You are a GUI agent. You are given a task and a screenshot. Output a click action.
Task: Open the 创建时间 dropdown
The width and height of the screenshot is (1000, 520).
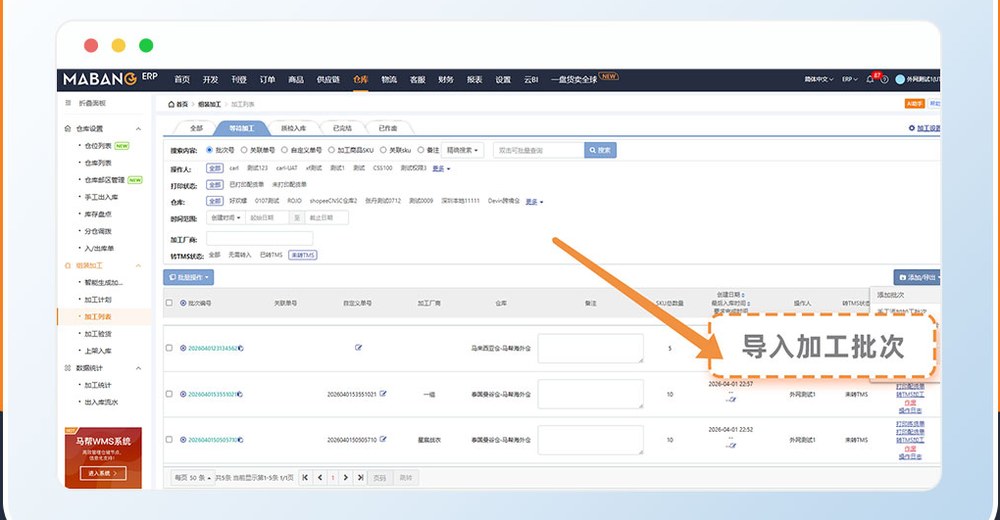pos(226,218)
